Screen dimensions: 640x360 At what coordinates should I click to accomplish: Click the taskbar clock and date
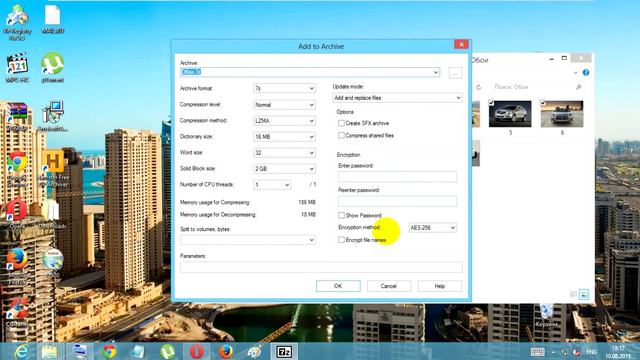619,352
